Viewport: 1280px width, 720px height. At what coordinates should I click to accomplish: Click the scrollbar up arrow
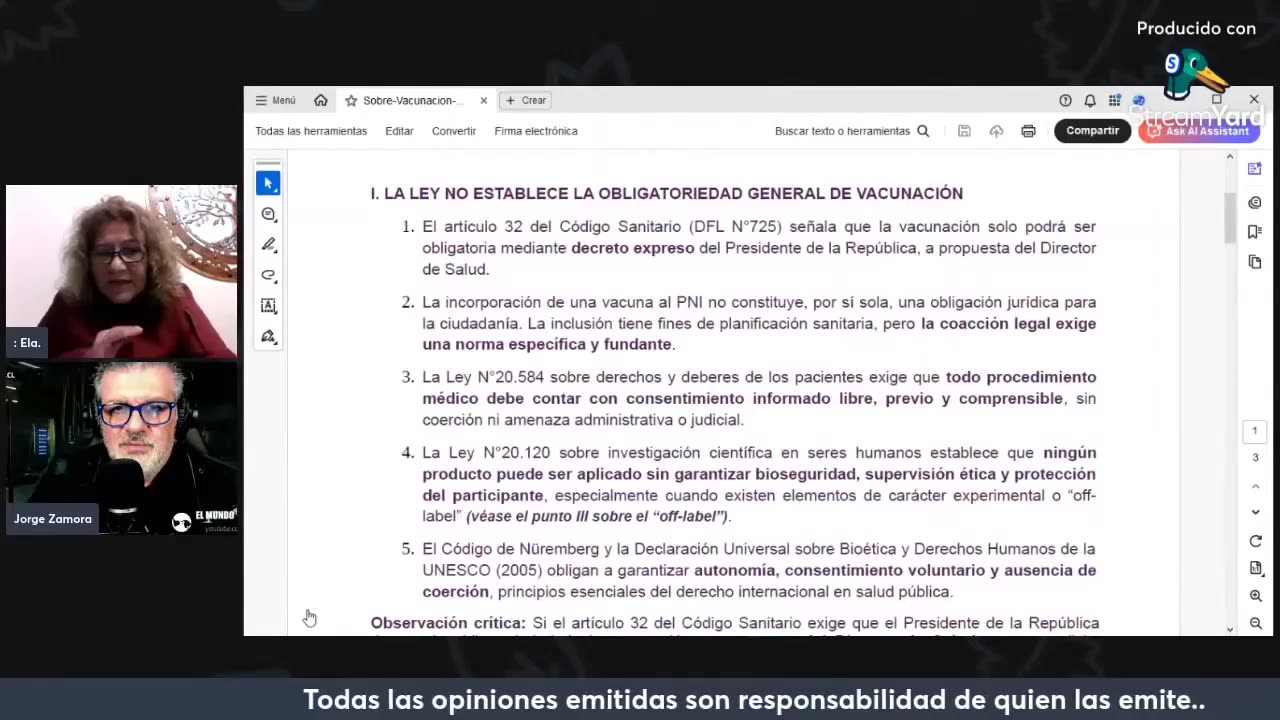pos(1230,158)
